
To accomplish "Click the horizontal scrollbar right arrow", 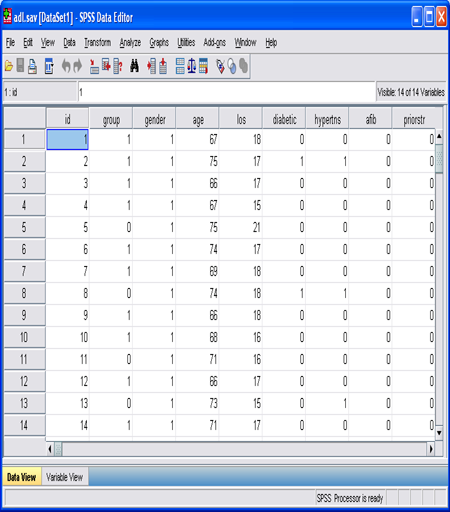I will click(x=431, y=449).
